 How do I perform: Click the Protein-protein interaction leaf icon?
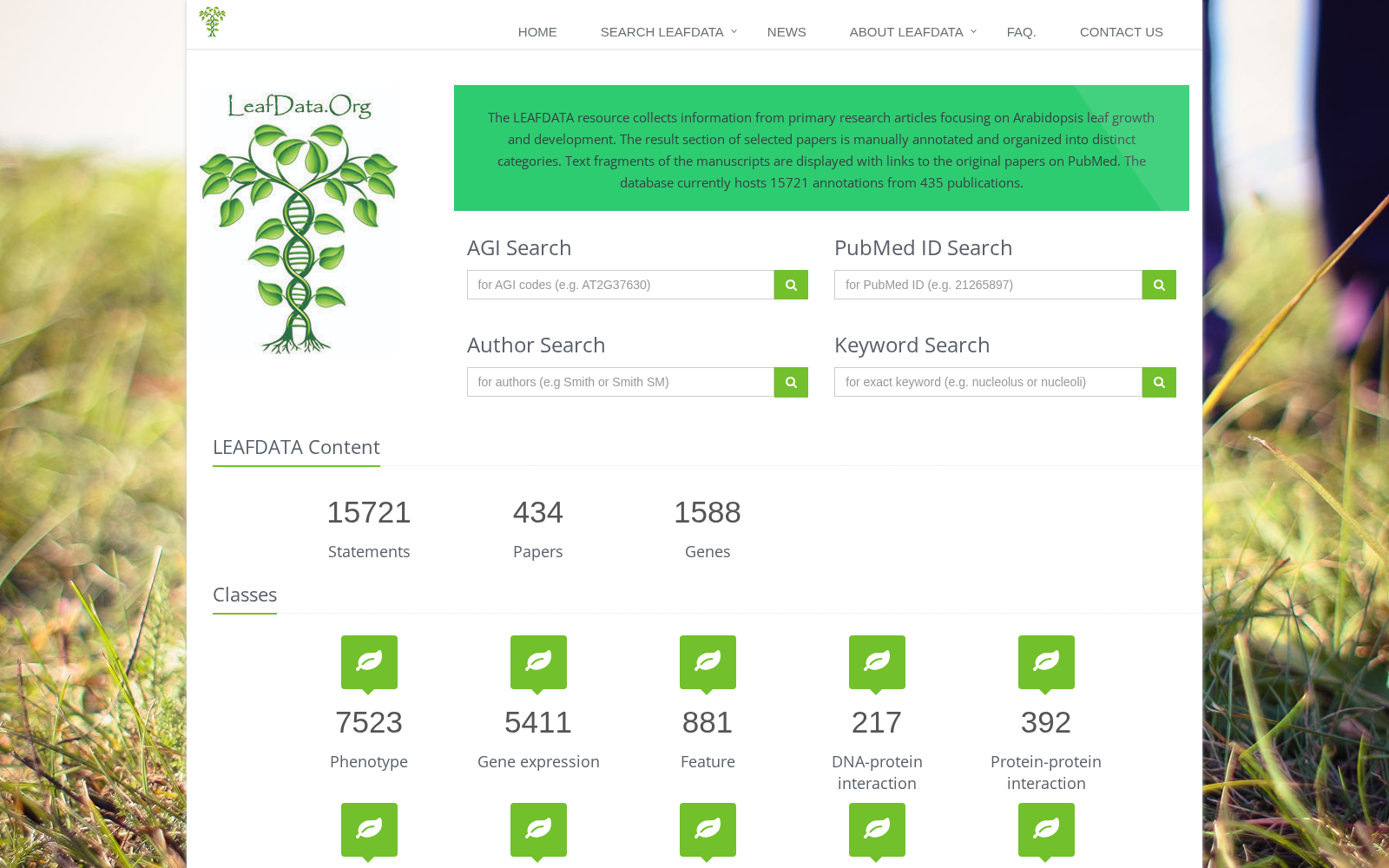[1046, 662]
